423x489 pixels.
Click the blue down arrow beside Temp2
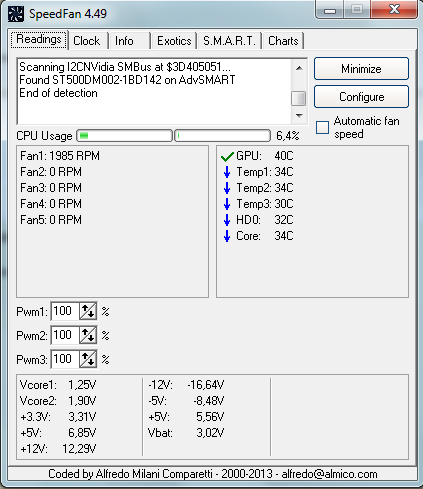coord(227,188)
